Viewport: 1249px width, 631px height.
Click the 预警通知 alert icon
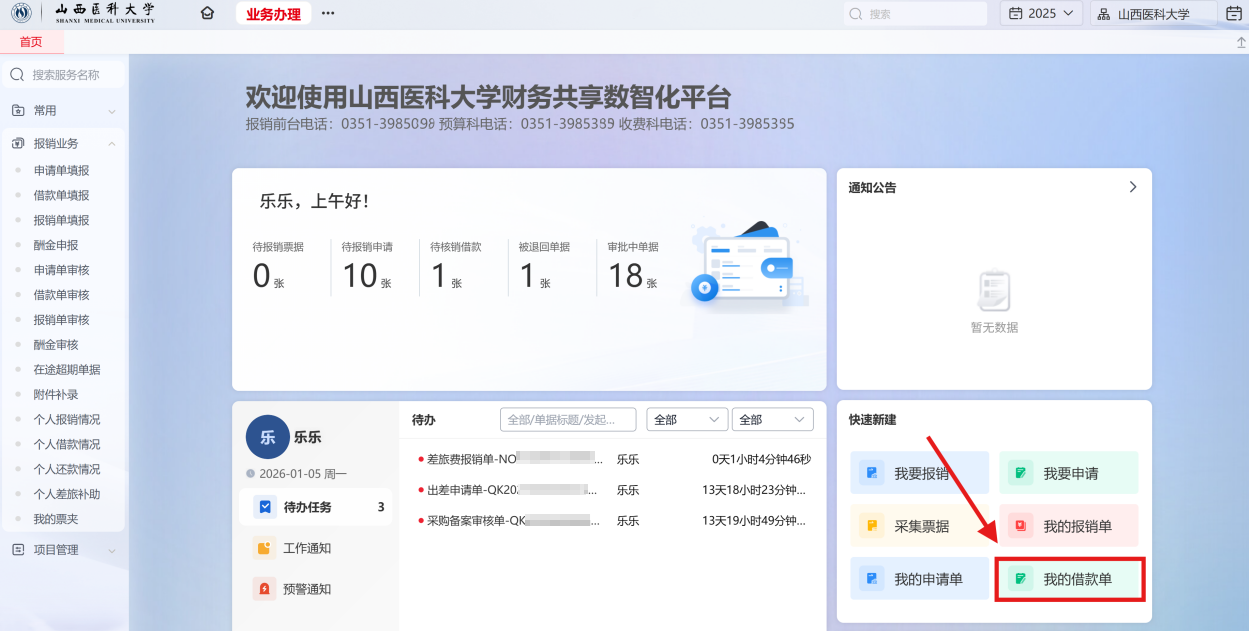click(x=264, y=589)
